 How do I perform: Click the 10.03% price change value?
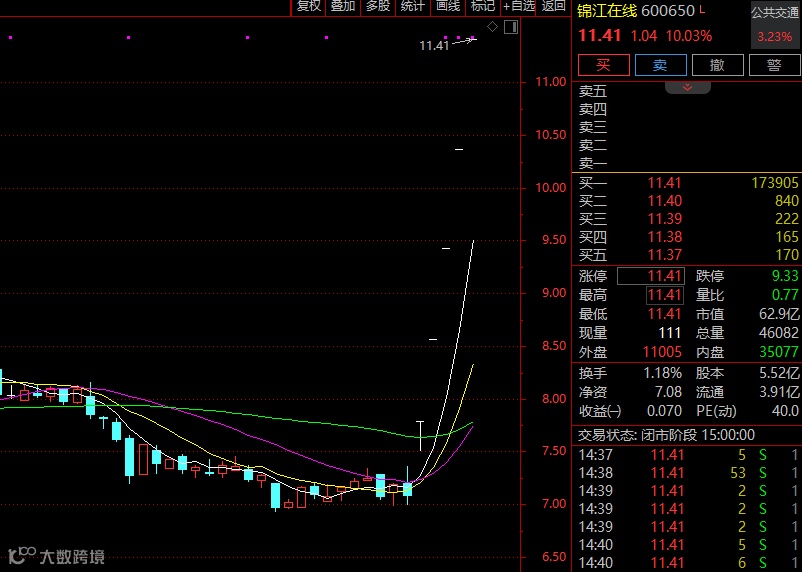[x=688, y=36]
